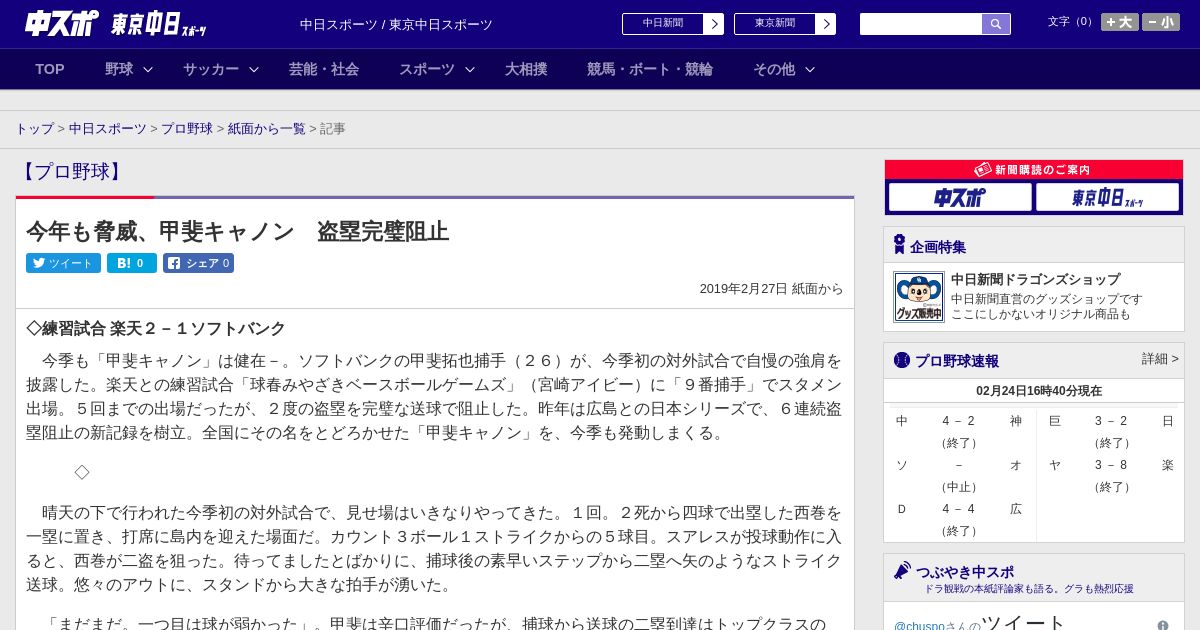
Task: Click the Twitter widget info icon
Action: point(1163,626)
